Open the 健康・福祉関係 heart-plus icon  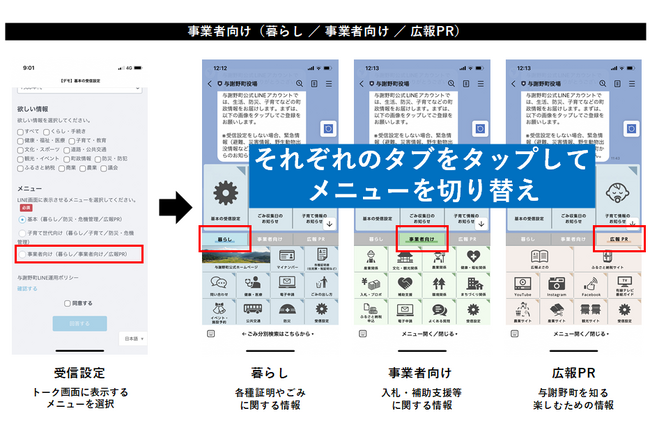coord(473,256)
